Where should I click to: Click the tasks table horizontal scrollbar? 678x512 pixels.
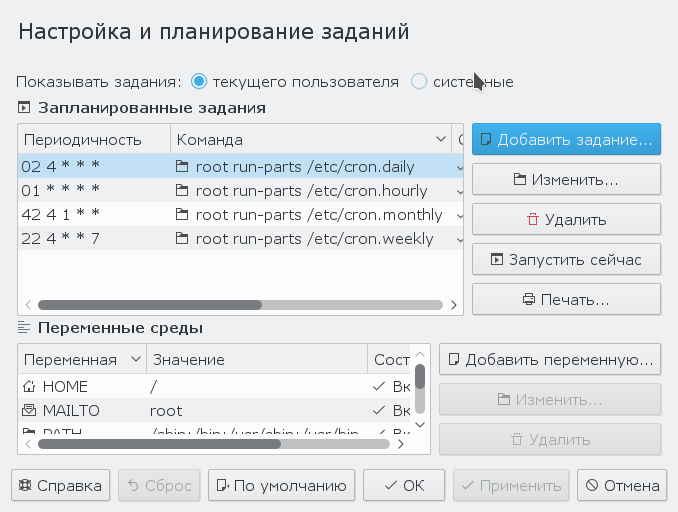[x=150, y=305]
